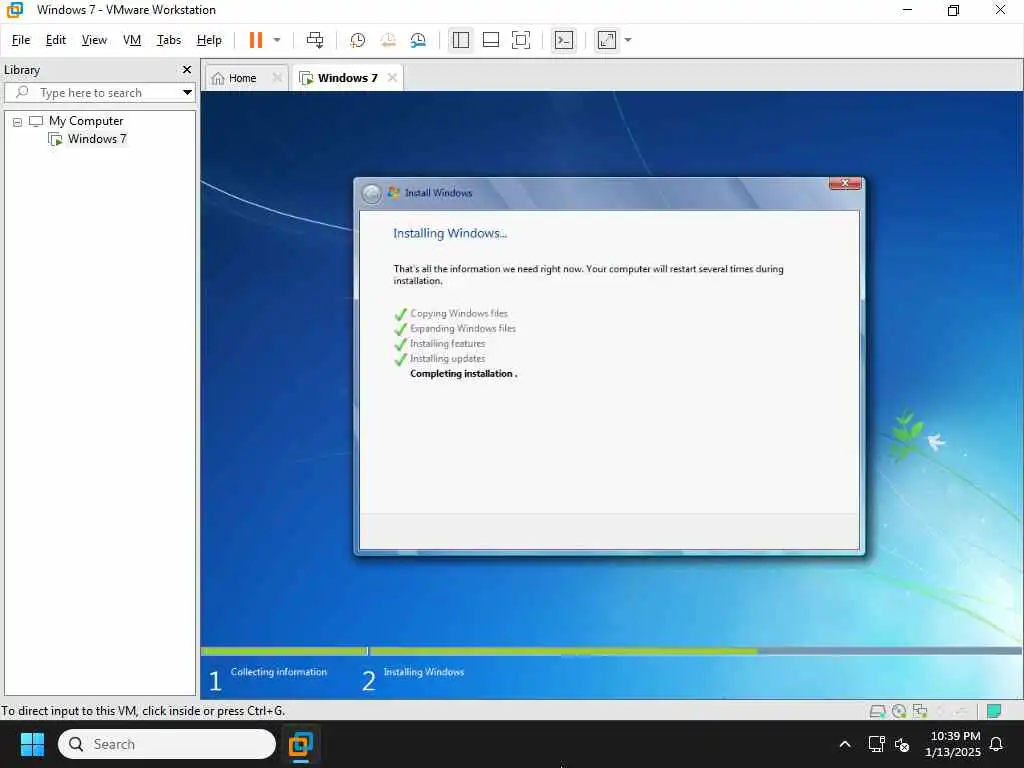Click the hard disk status icon
The image size is (1024, 768).
pyautogui.click(x=878, y=711)
